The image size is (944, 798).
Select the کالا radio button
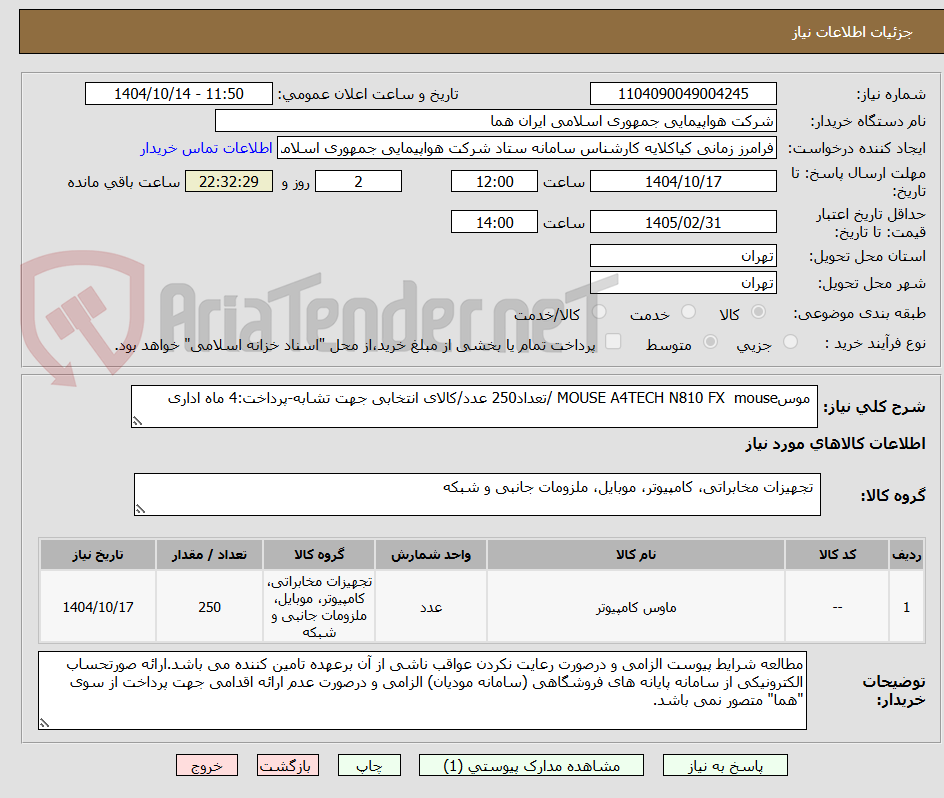(758, 312)
